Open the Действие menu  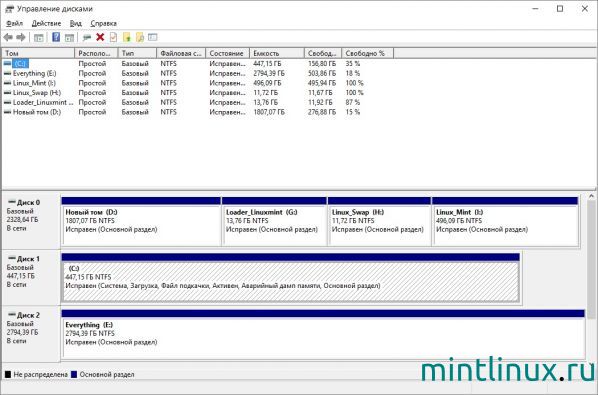click(46, 23)
